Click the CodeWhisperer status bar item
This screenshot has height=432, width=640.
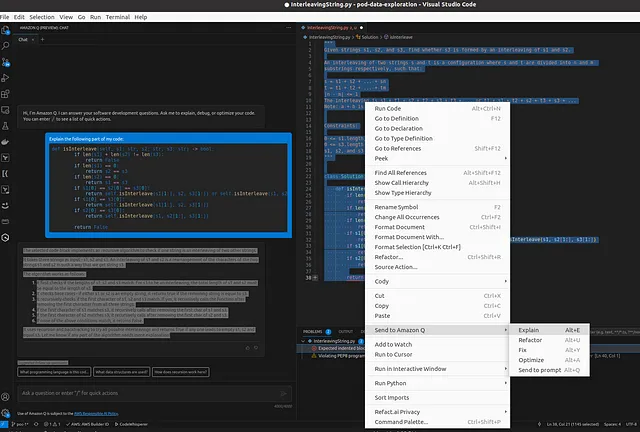131,424
